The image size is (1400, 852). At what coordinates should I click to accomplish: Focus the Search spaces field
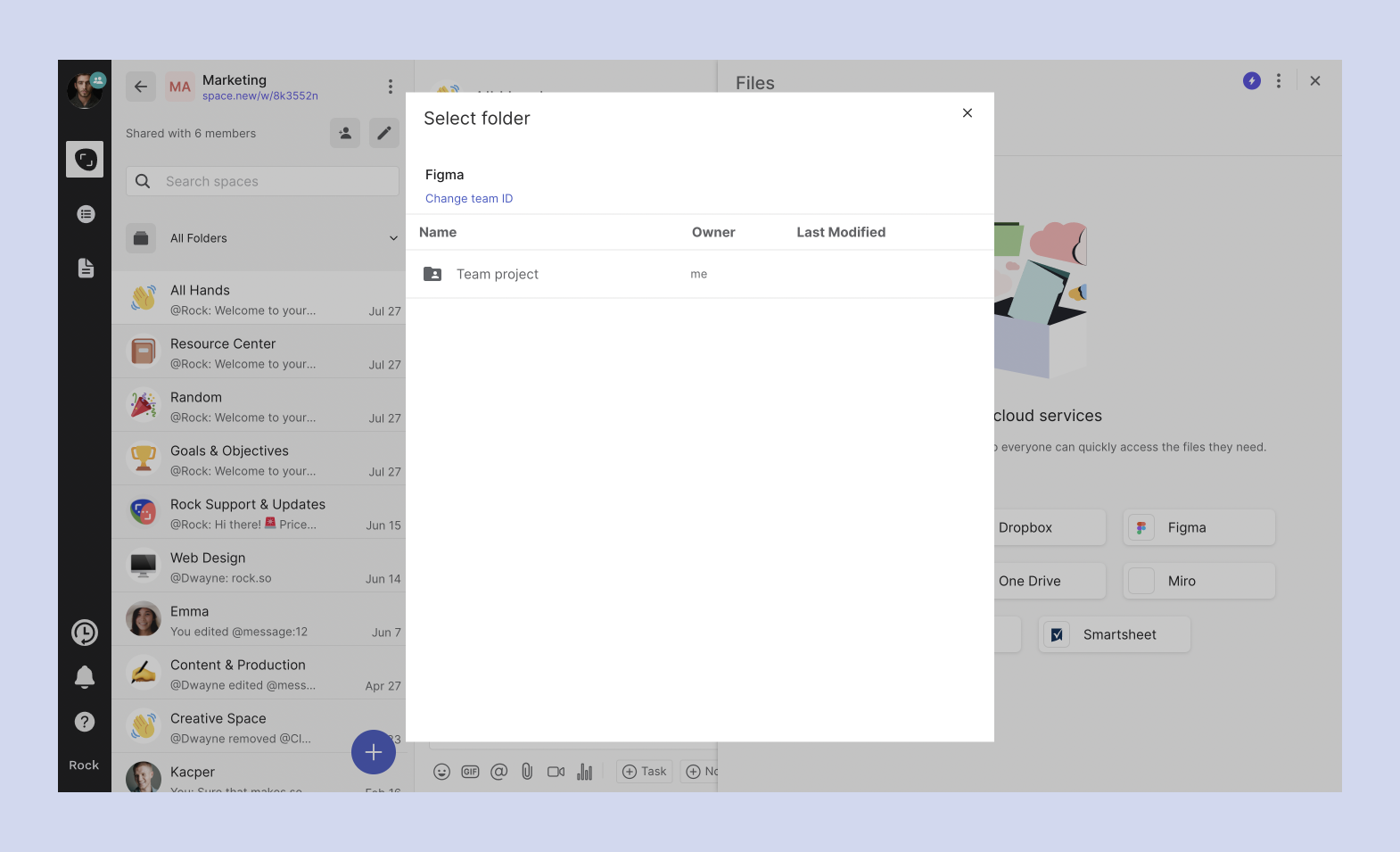point(262,181)
